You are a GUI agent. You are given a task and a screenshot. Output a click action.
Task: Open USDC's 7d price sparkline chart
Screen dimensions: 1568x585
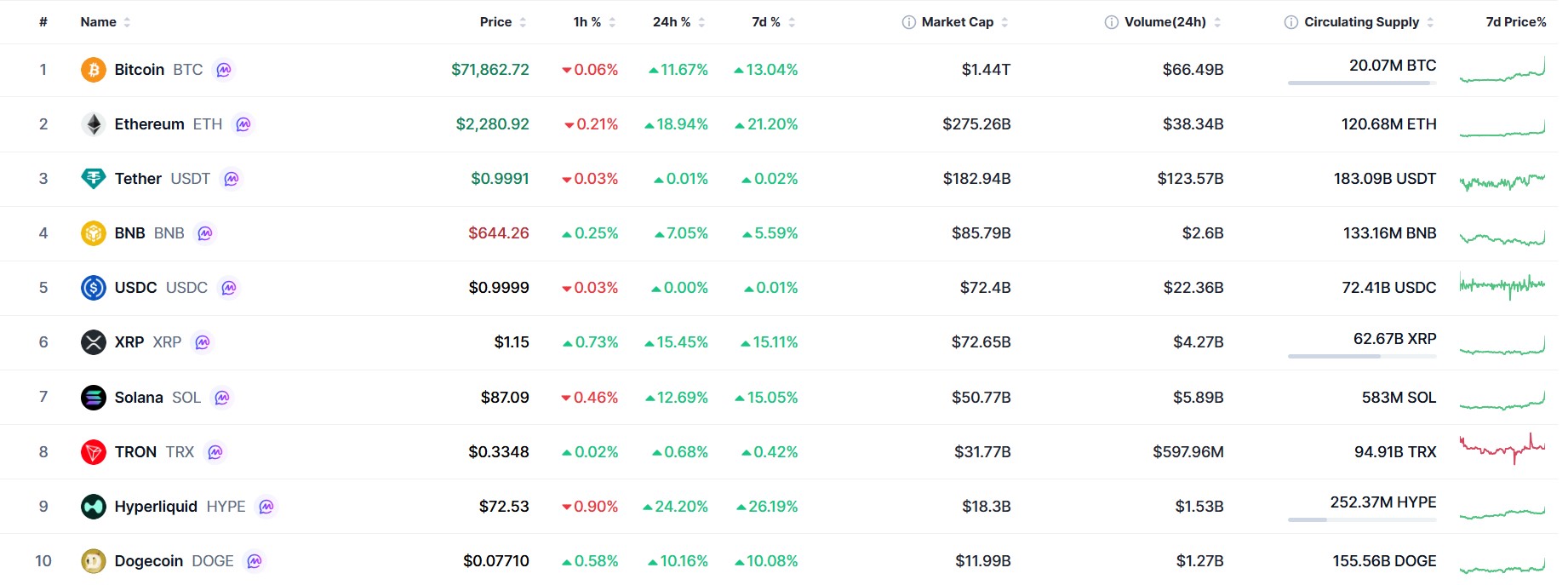click(1502, 287)
